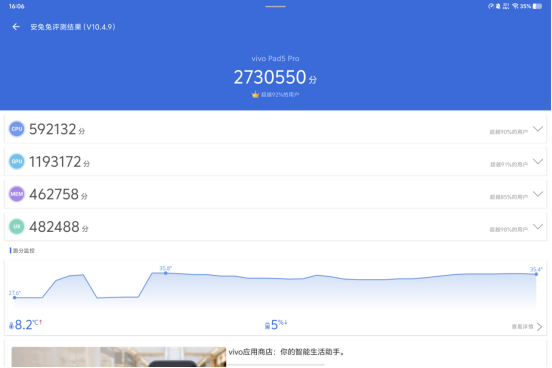The height and width of the screenshot is (368, 552).
Task: Tap the top center drag handle
Action: (x=275, y=6)
